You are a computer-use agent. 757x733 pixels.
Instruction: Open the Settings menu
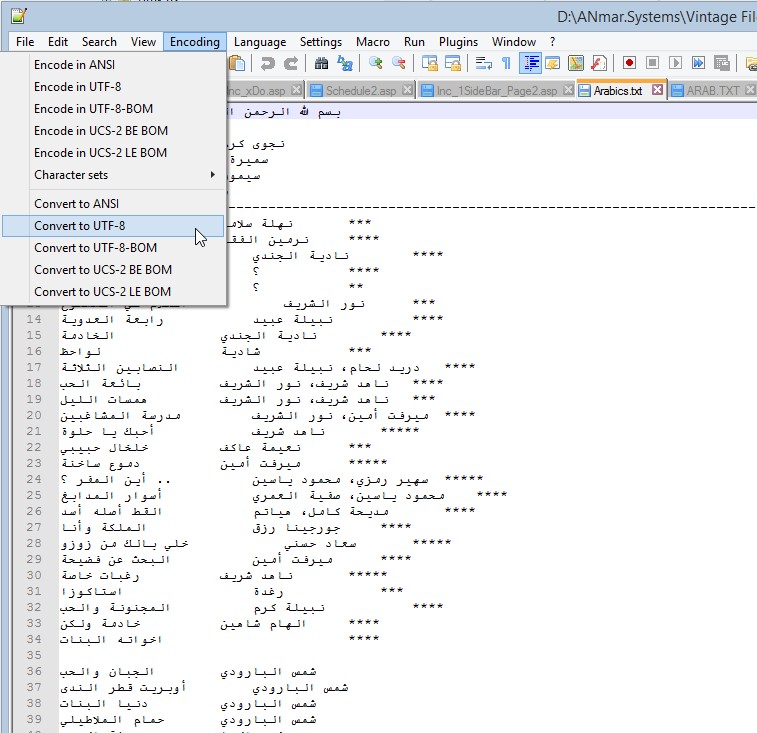[320, 42]
